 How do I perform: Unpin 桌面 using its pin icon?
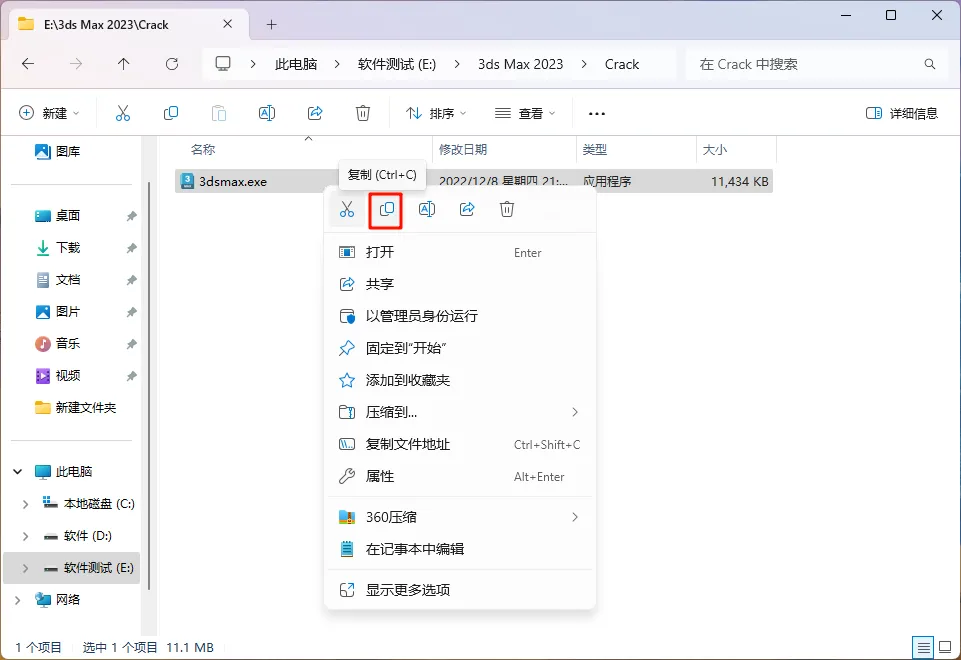tap(131, 216)
